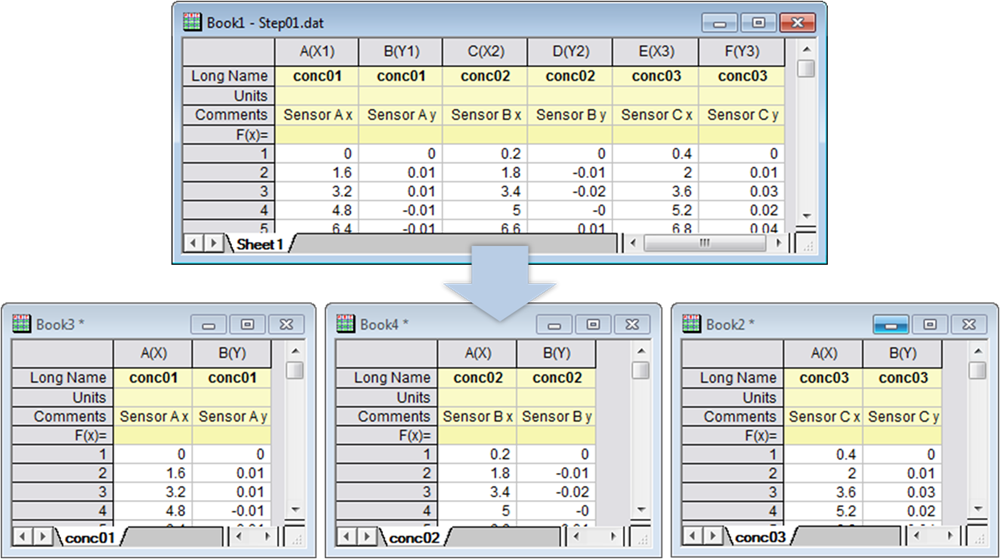Click Book1's horizontal scrollbar thumb
Image resolution: width=1000 pixels, height=559 pixels.
[x=704, y=243]
